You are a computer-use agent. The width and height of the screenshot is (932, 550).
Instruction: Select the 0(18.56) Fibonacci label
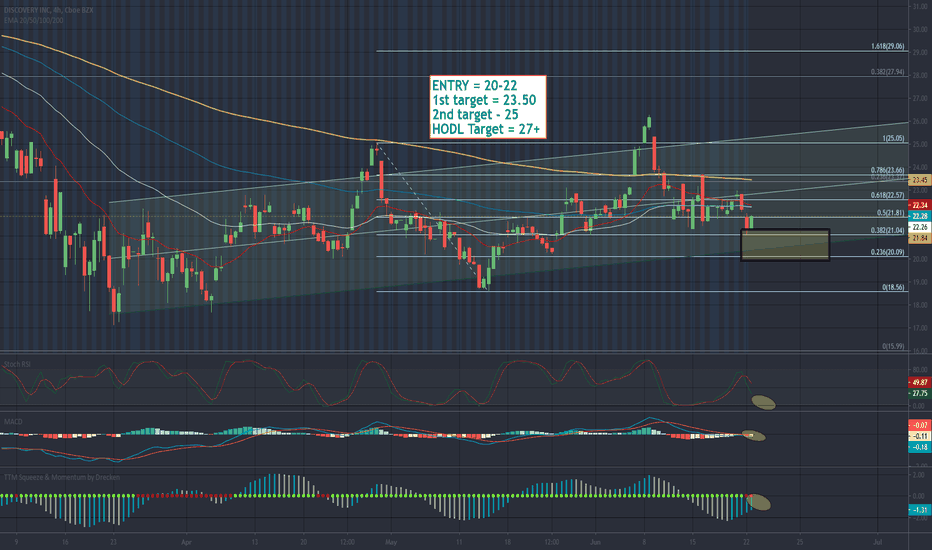[x=893, y=287]
